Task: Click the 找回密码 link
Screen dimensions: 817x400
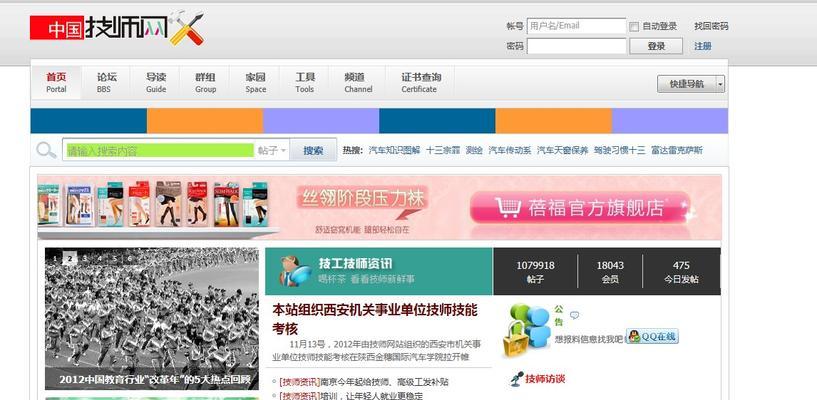Action: [x=711, y=26]
